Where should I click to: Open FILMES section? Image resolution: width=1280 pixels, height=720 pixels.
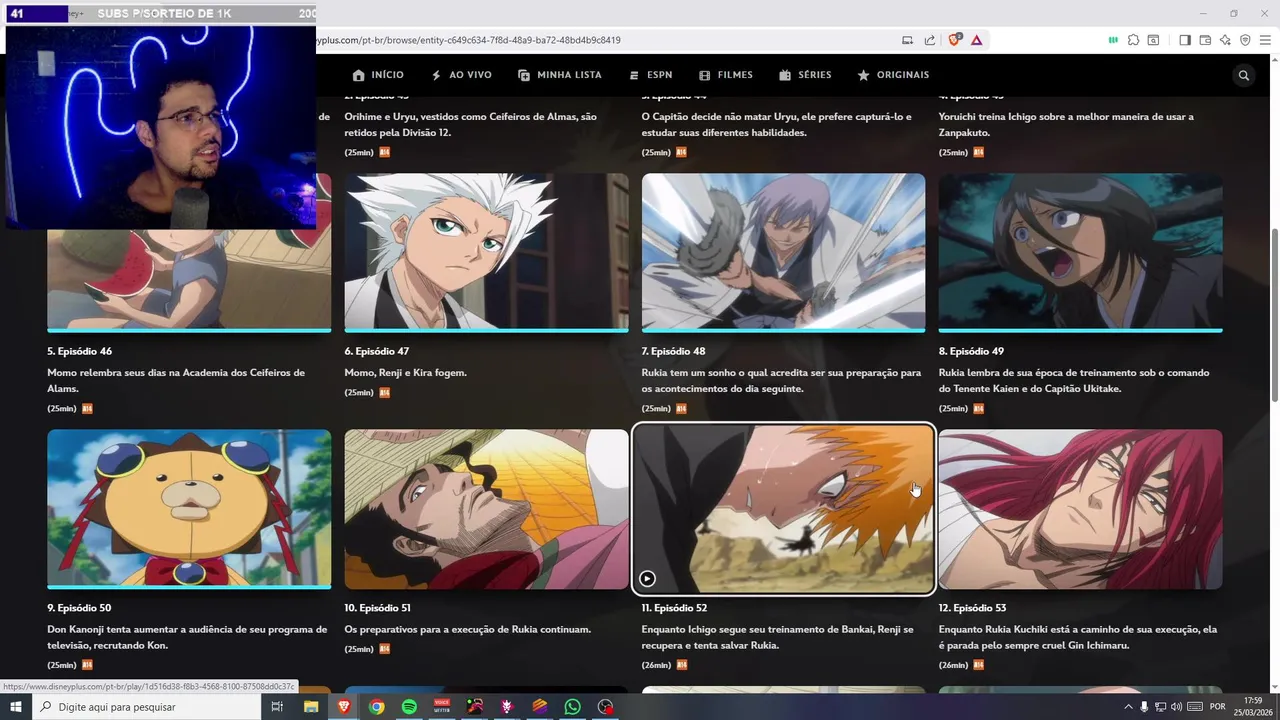[726, 75]
